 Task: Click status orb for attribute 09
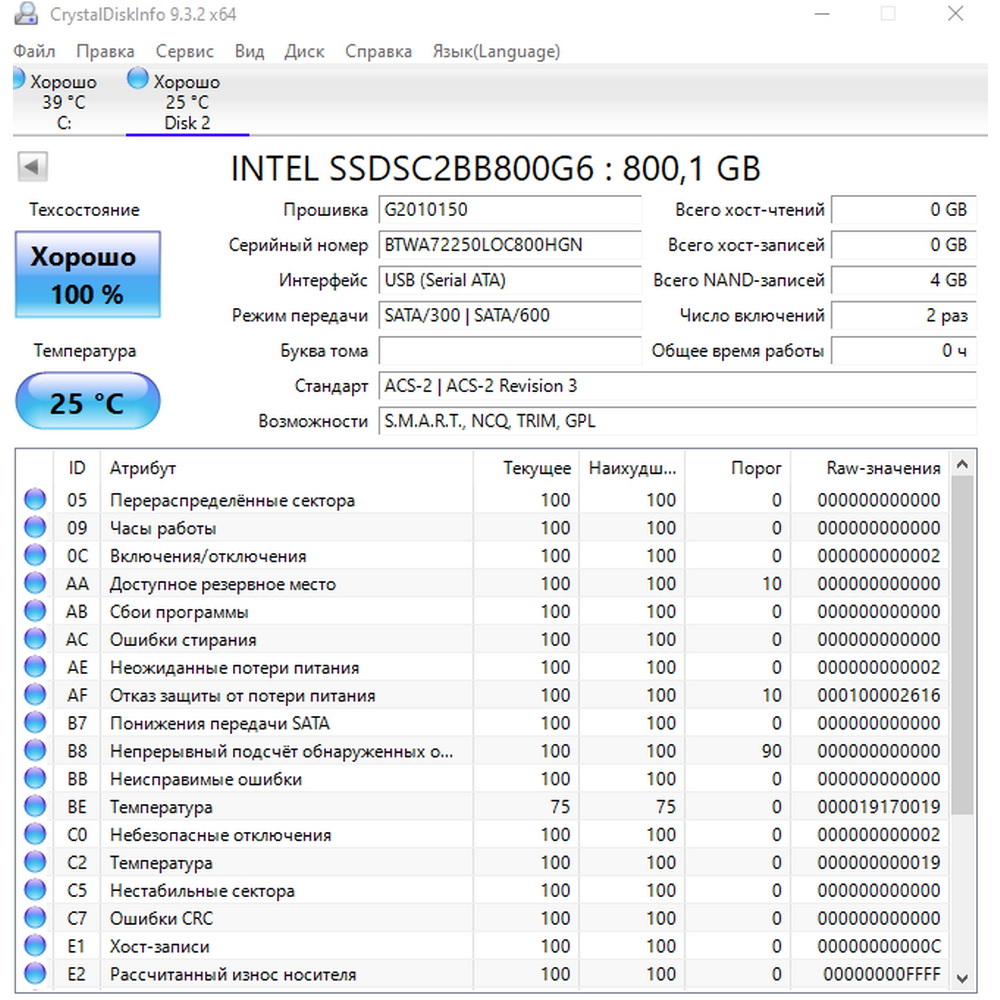[35, 527]
